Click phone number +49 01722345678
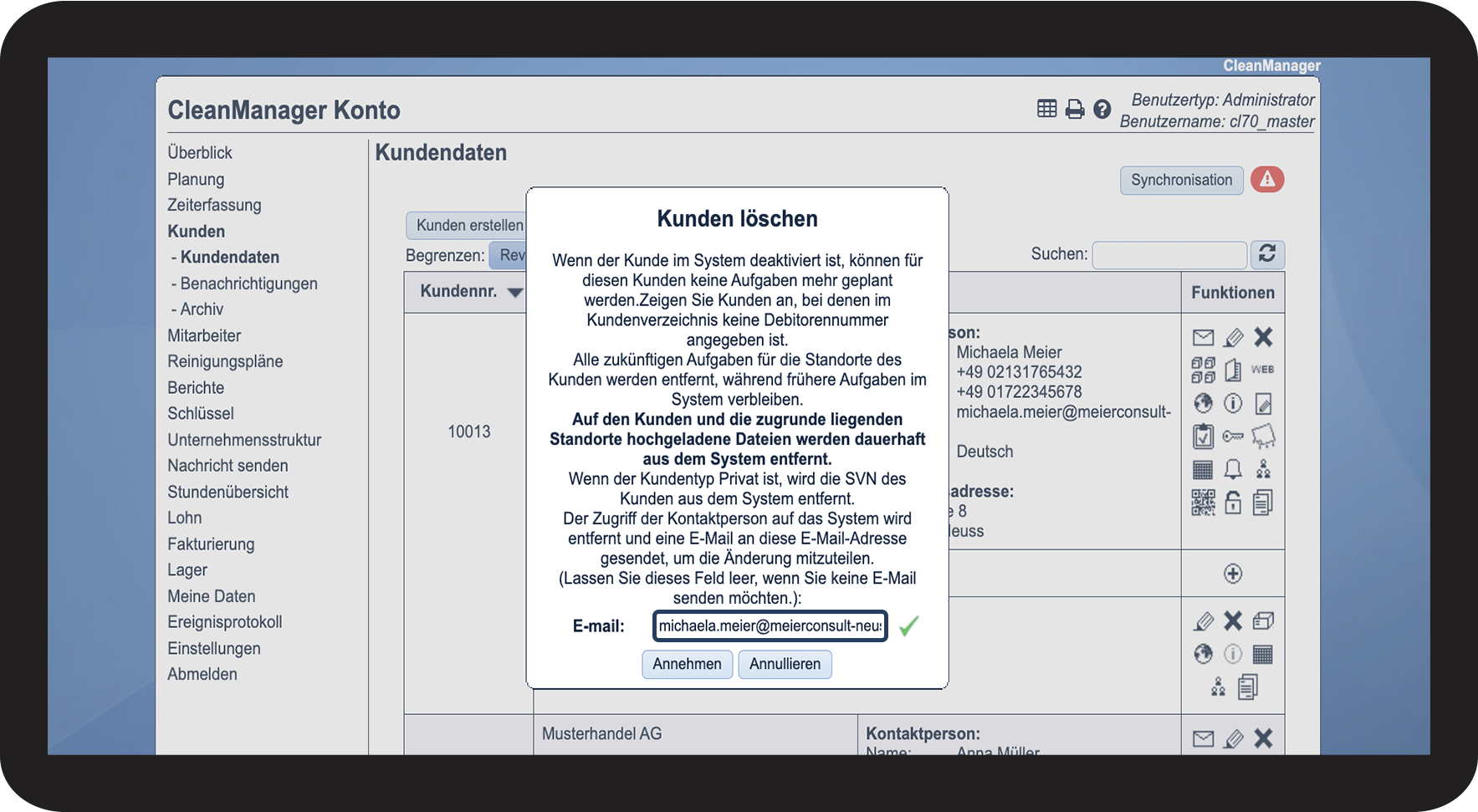The height and width of the screenshot is (812, 1478). [1020, 392]
